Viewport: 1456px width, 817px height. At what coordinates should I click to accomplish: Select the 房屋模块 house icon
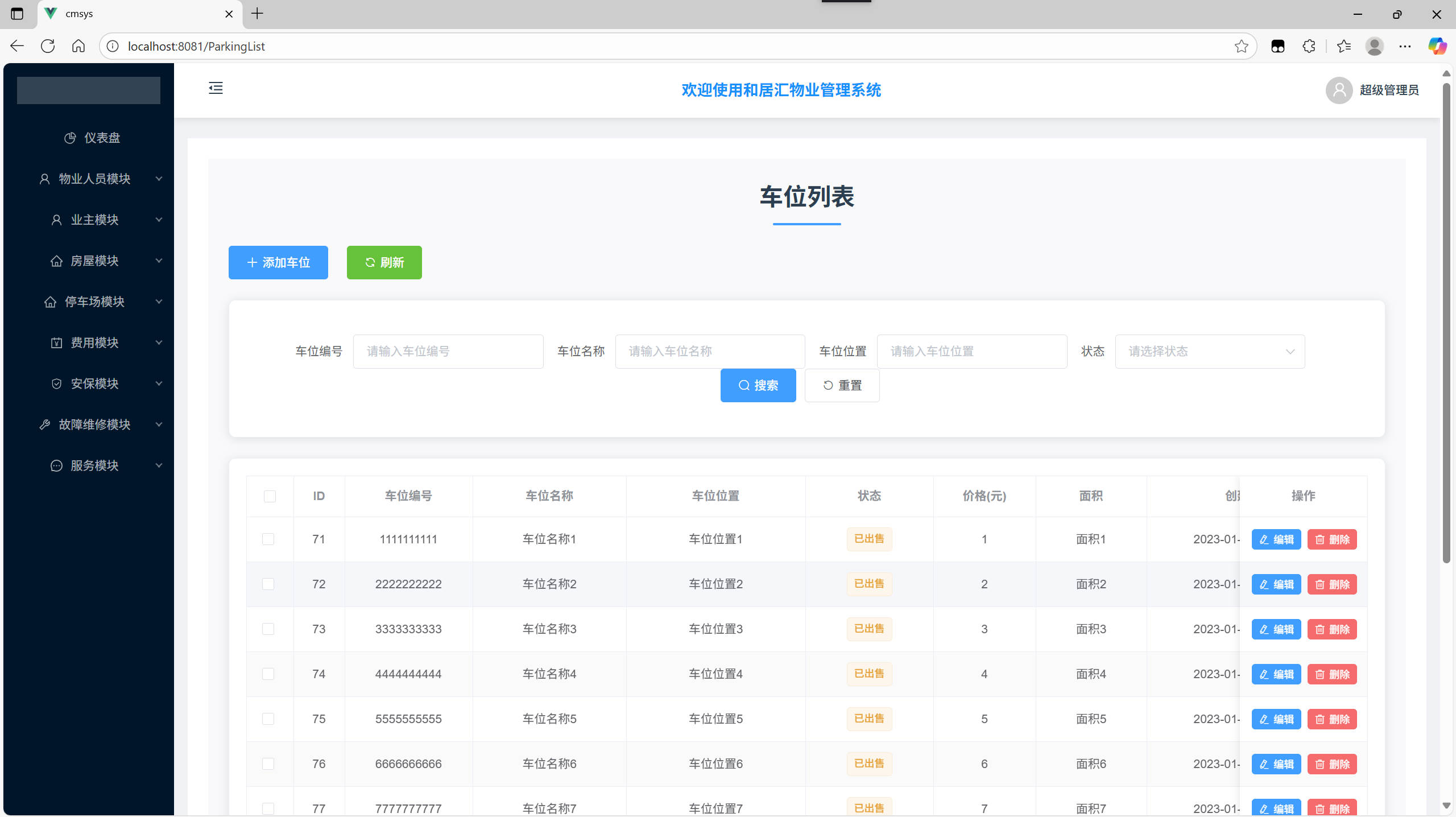pos(57,261)
